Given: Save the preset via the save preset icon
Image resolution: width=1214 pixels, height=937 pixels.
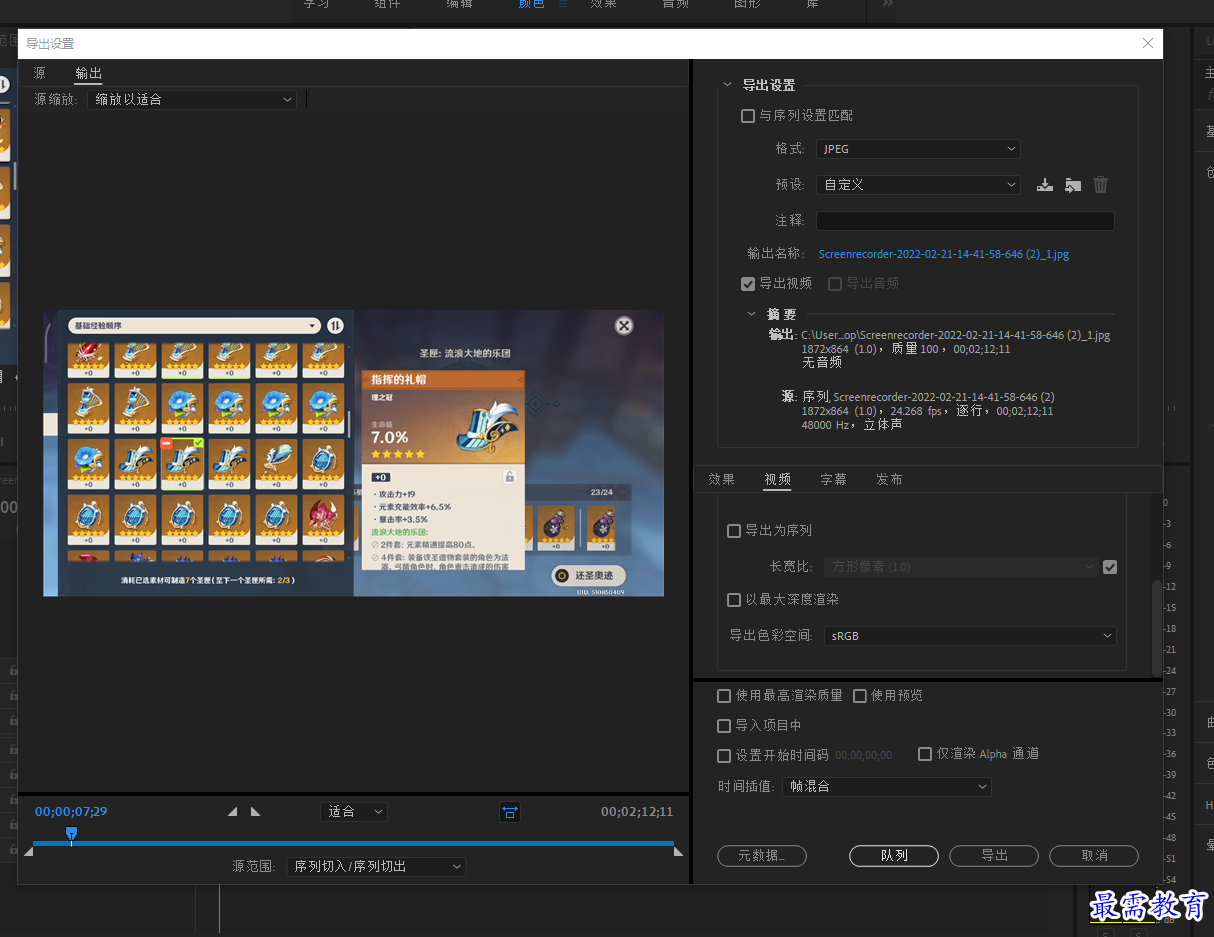Looking at the screenshot, I should [1045, 185].
